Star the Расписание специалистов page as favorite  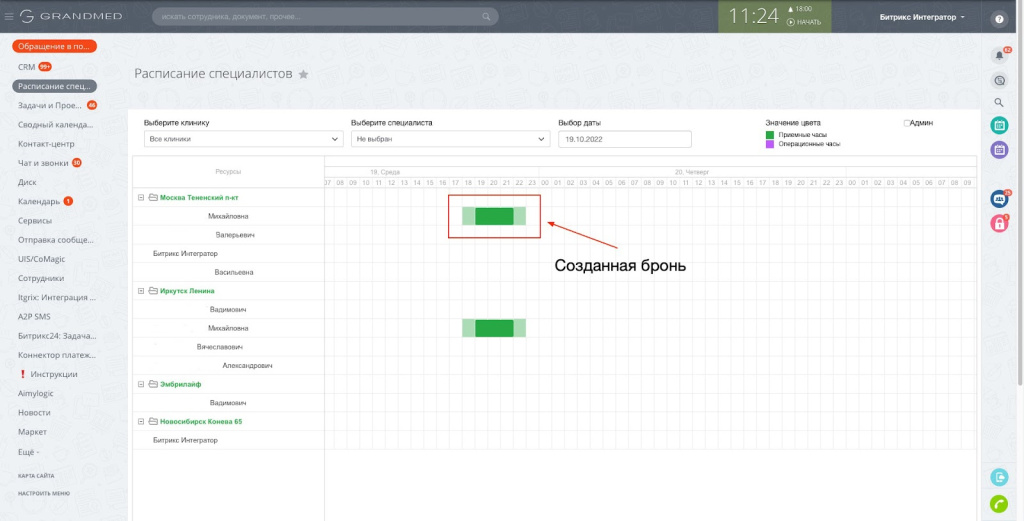(x=304, y=74)
